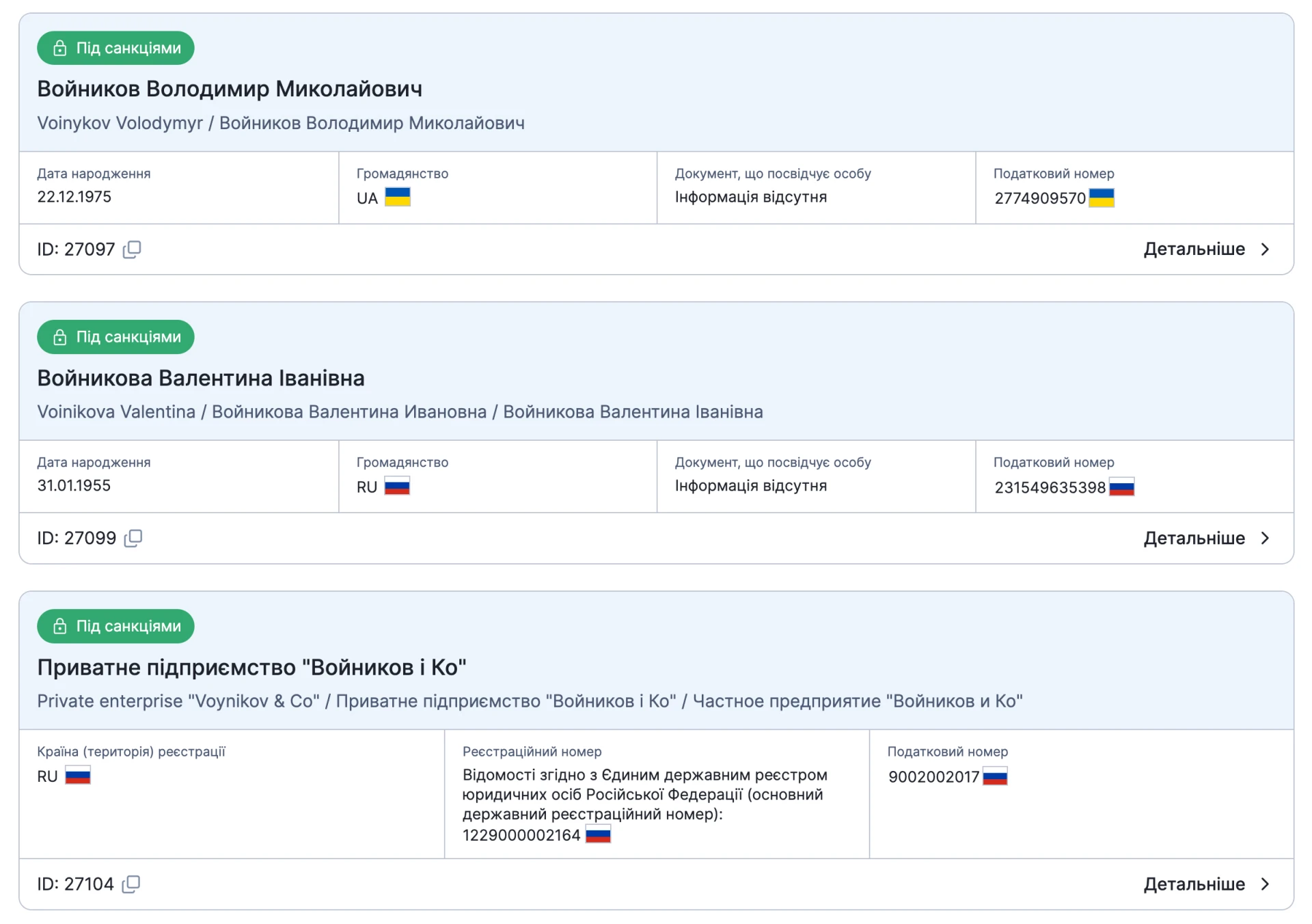This screenshot has width=1312, height=924.
Task: Click the lock icon on Войников Володимир's sanction badge
Action: click(x=60, y=48)
